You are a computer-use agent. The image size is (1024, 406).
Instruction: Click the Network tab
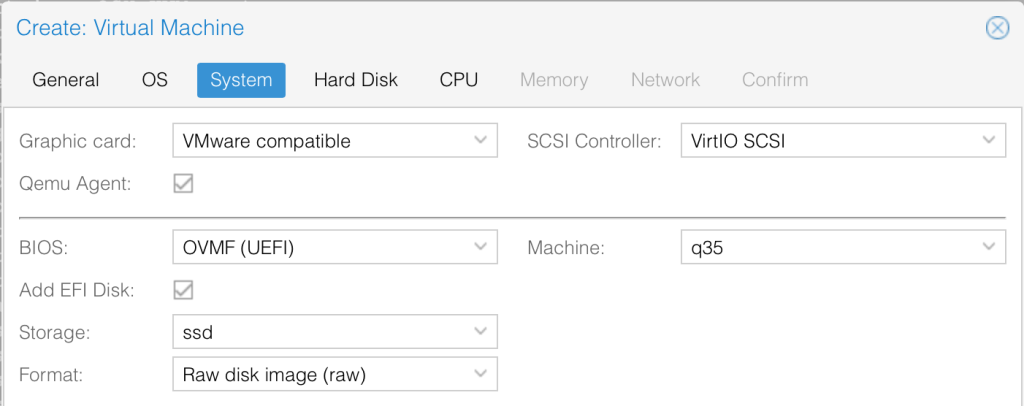(665, 80)
